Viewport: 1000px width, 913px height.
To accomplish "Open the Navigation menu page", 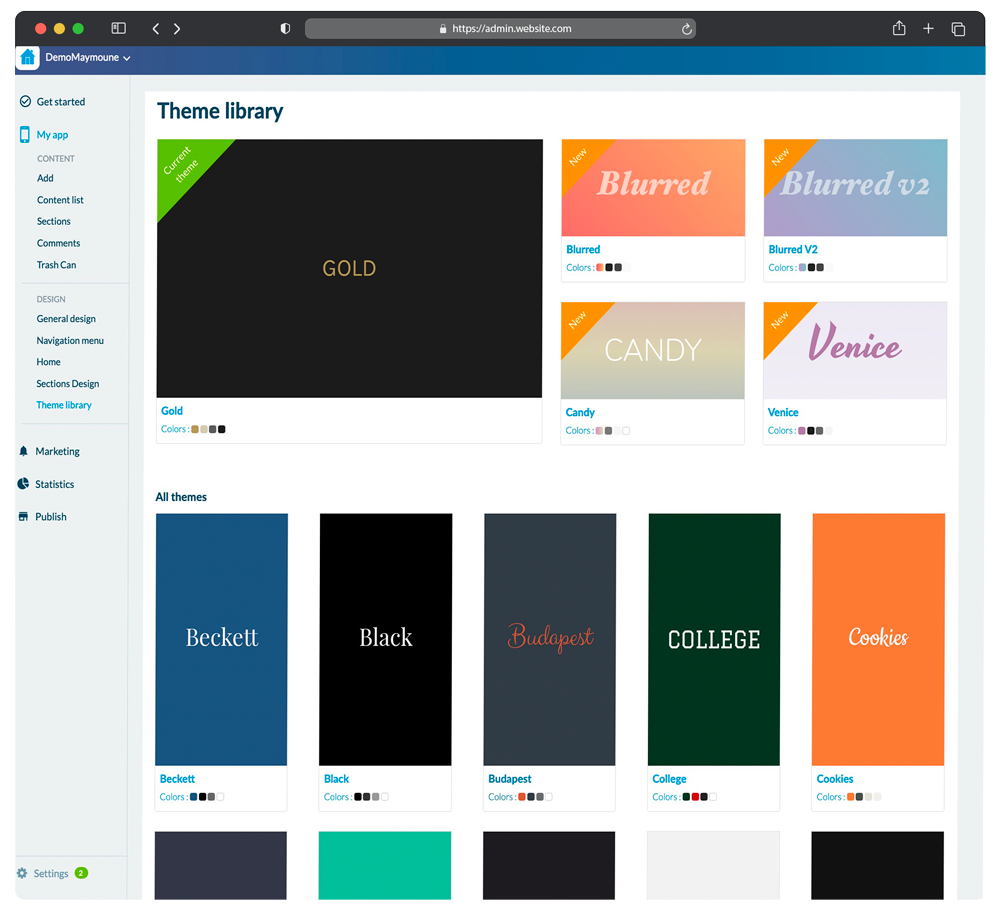I will pyautogui.click(x=70, y=340).
